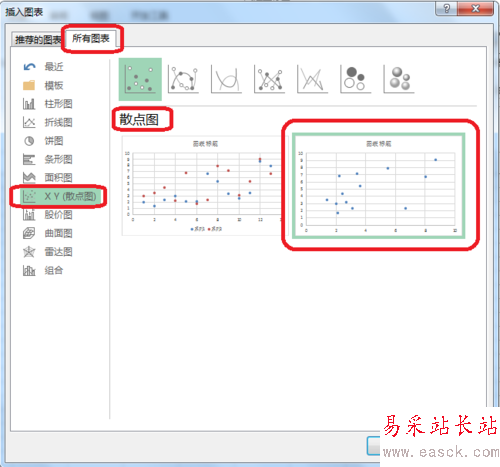Choose Scatter with straight lines subtype

point(312,79)
